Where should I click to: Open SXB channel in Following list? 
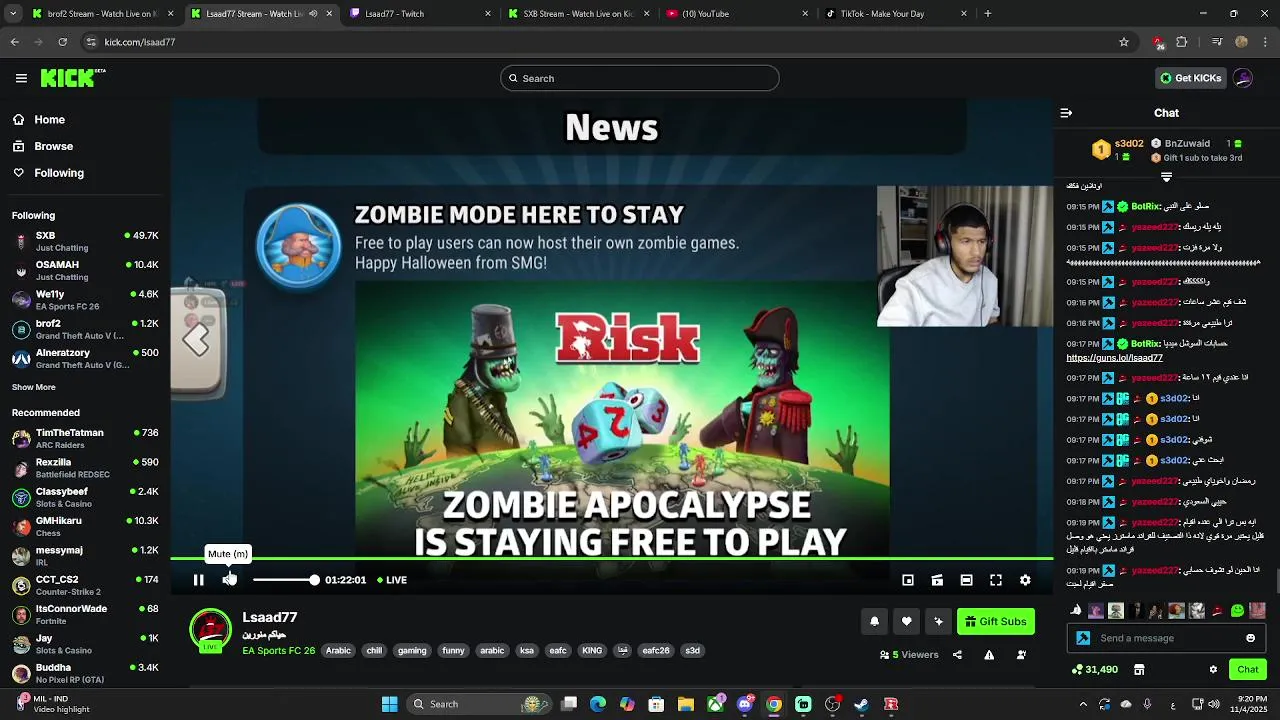[x=85, y=241]
